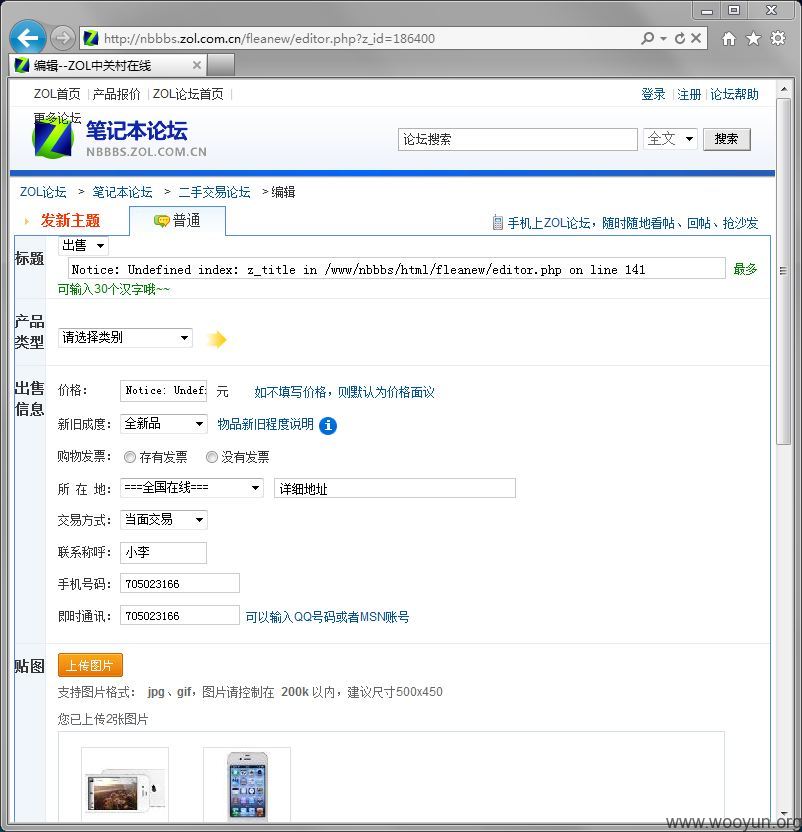Click the 联系称呼 field containing 小李

[163, 552]
